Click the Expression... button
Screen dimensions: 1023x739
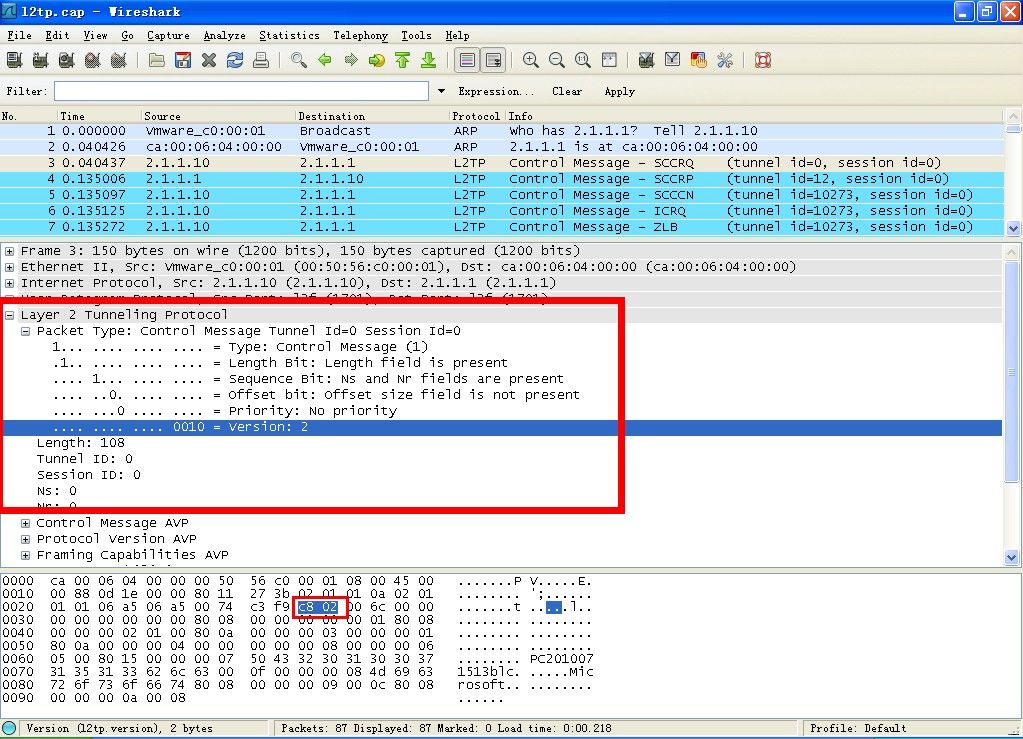[x=489, y=91]
